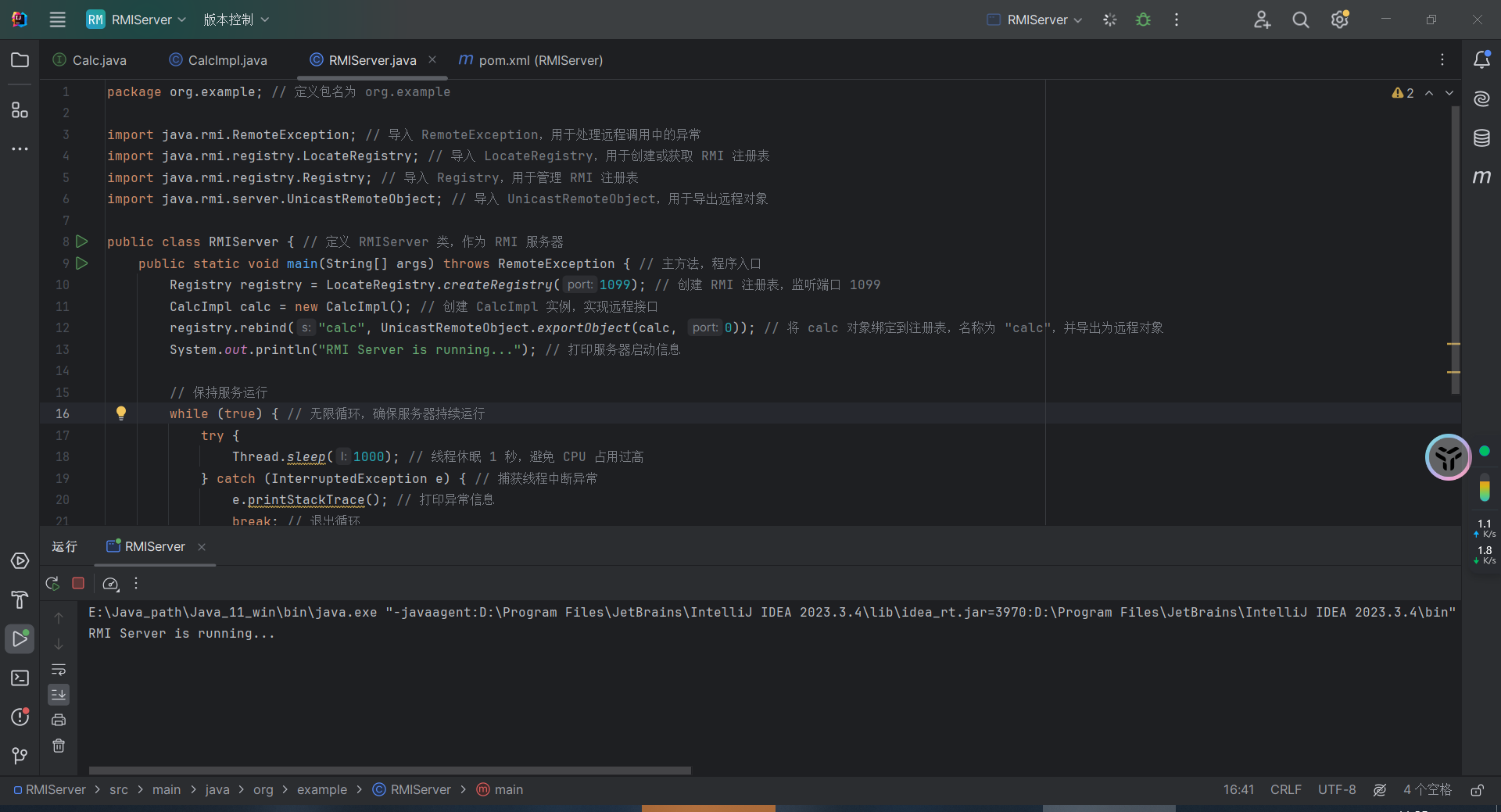Run main method from gutter on line 9
Image resolution: width=1501 pixels, height=812 pixels.
81,263
